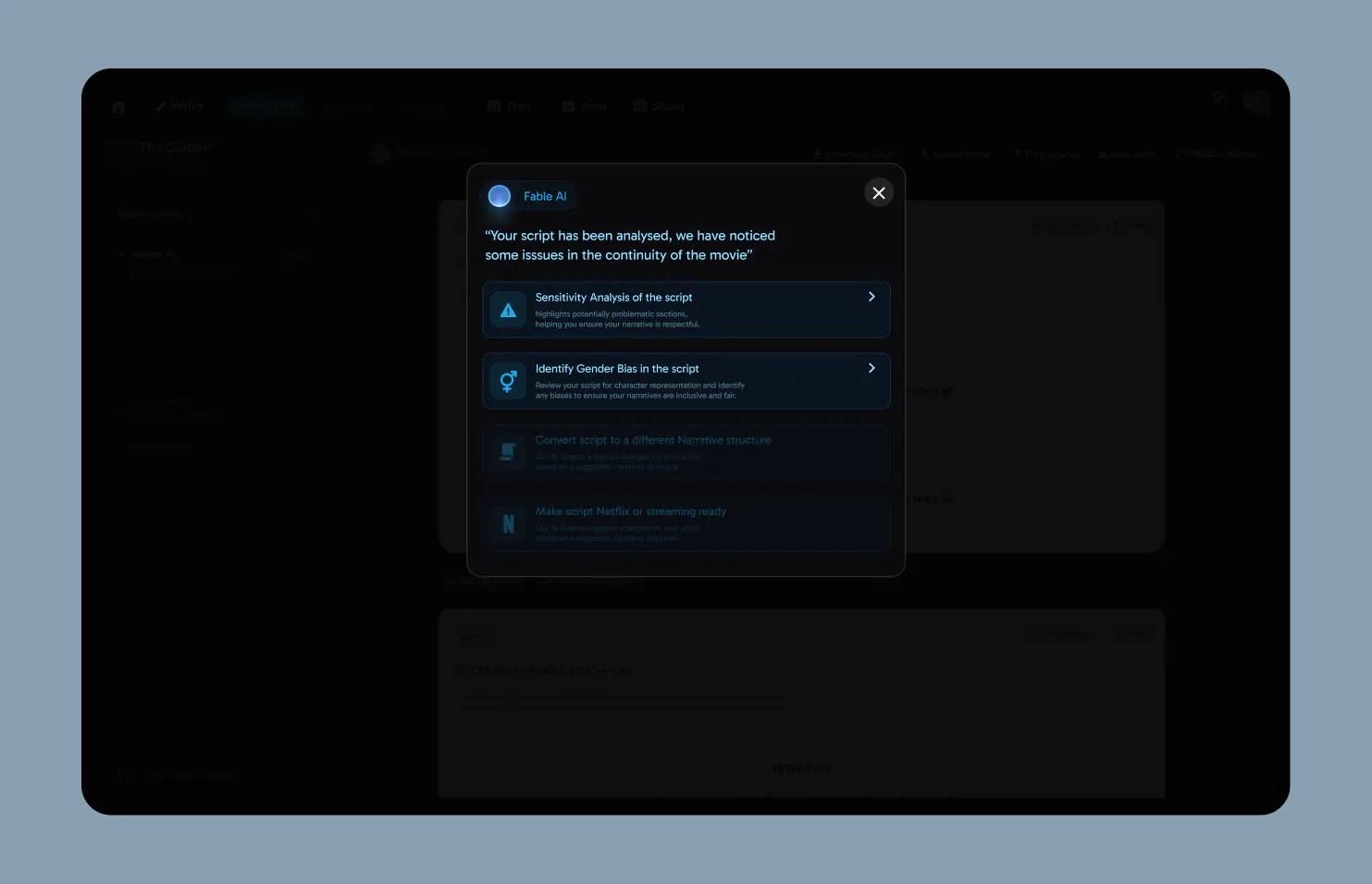Switch to the View tab
This screenshot has height=884, width=1372.
[585, 106]
